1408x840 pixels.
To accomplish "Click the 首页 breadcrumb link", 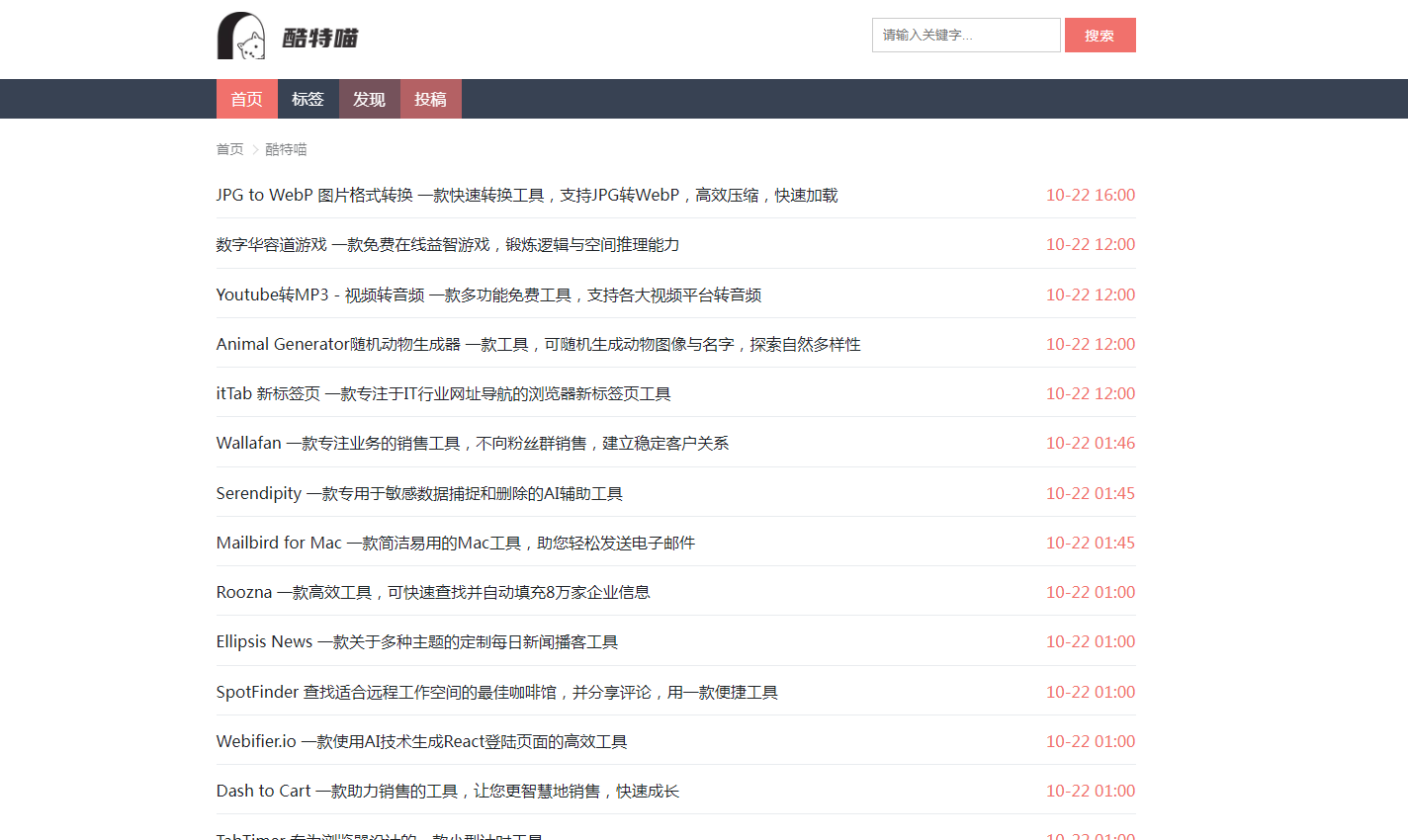I will tap(230, 149).
